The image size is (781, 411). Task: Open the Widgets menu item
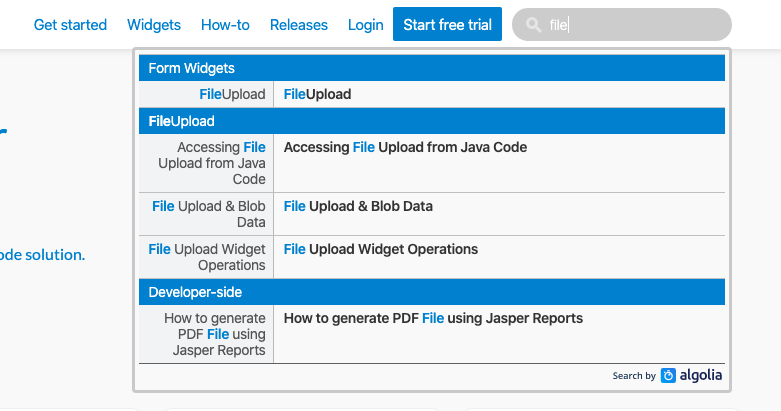tap(154, 25)
